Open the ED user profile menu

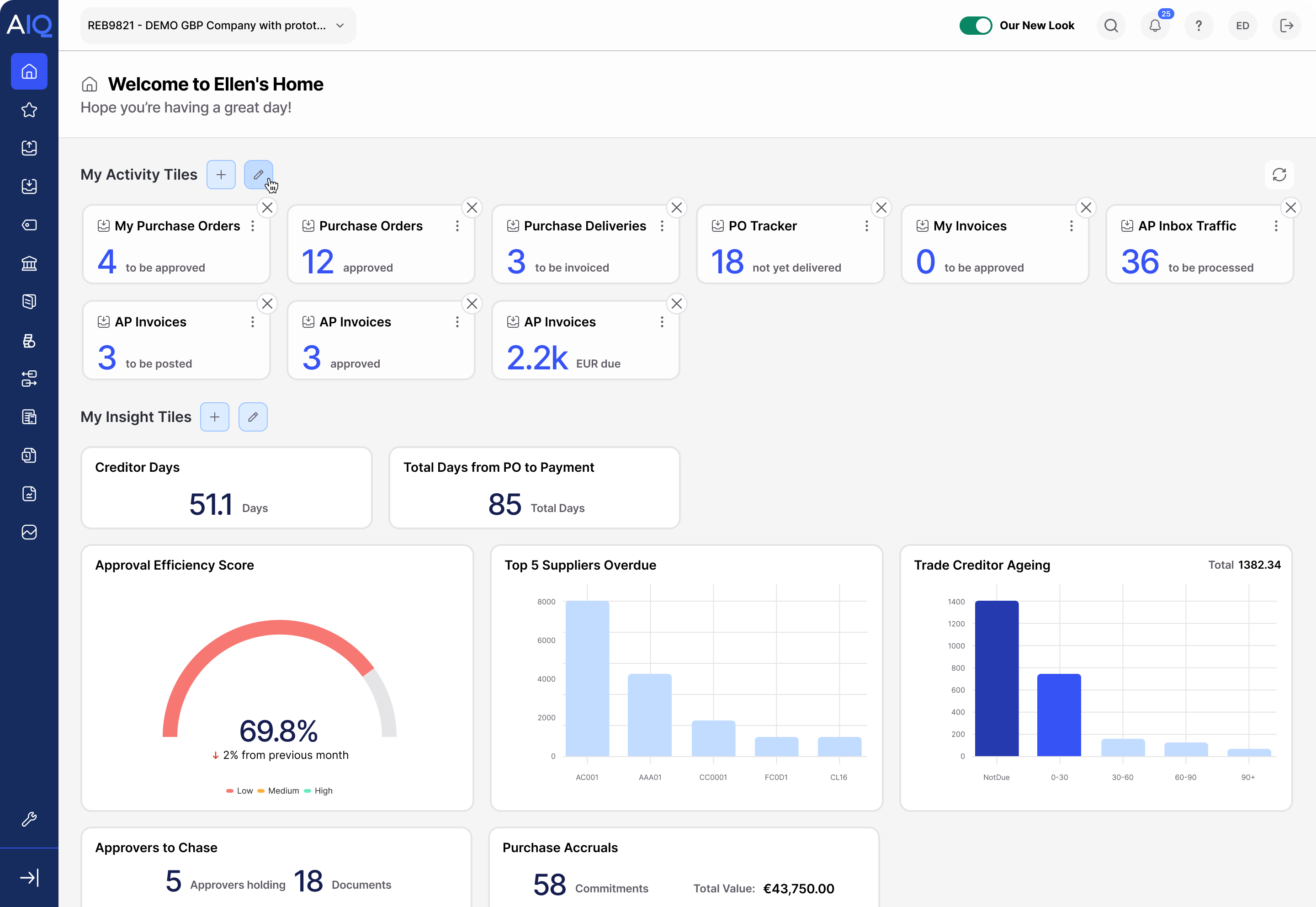point(1242,26)
